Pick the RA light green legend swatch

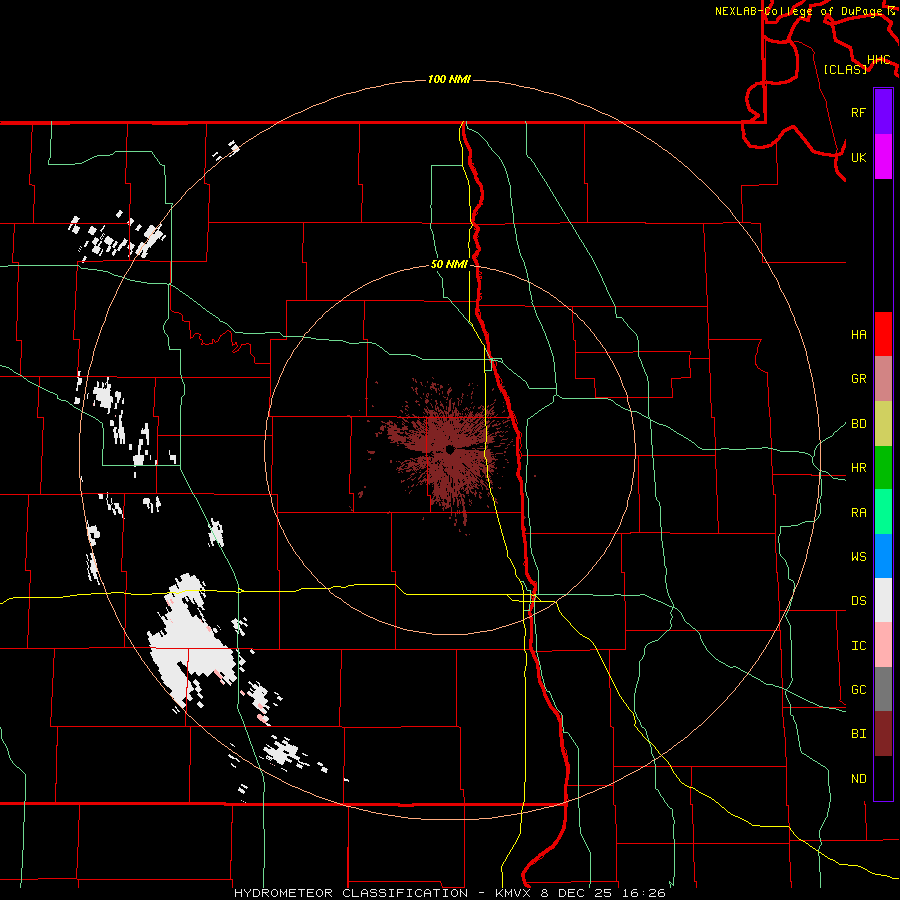[883, 512]
